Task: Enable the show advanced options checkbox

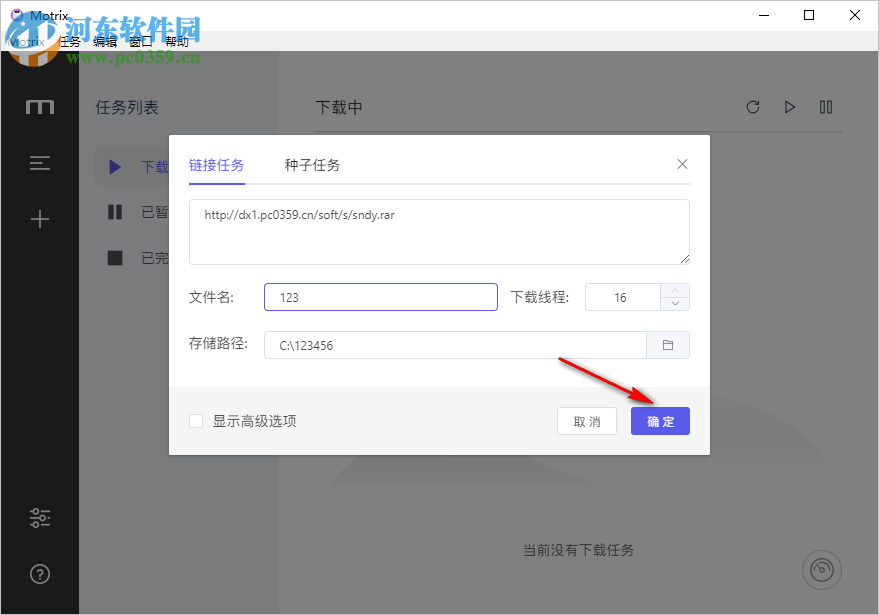Action: coord(196,421)
